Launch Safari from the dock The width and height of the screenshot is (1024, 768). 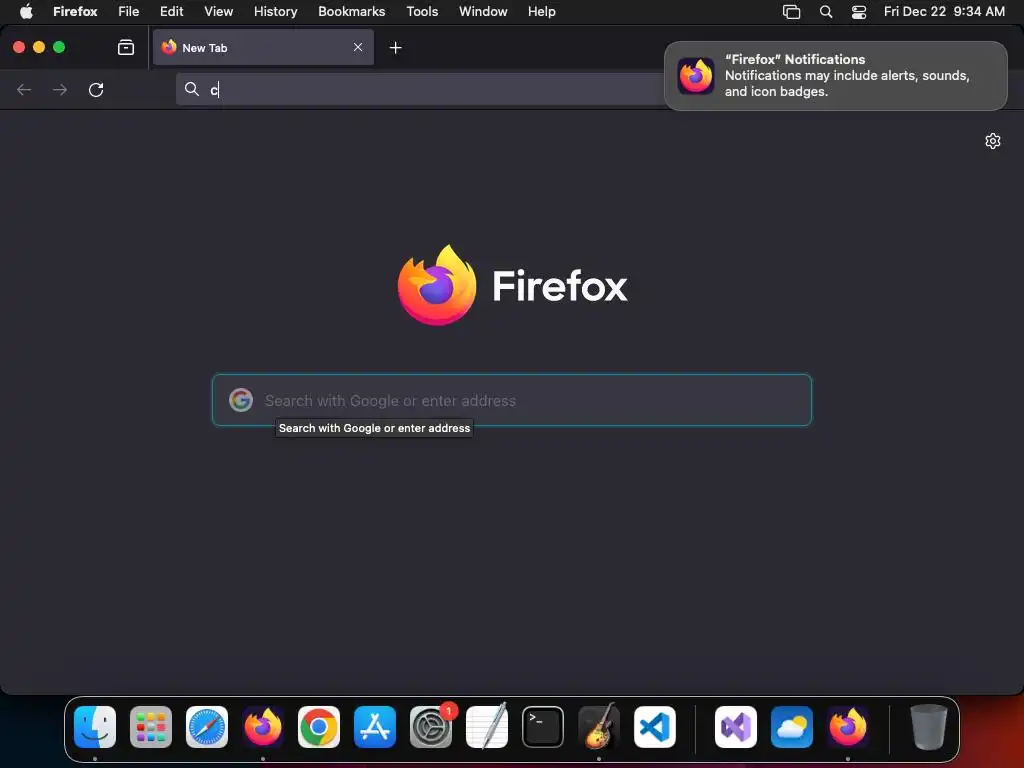pyautogui.click(x=207, y=726)
